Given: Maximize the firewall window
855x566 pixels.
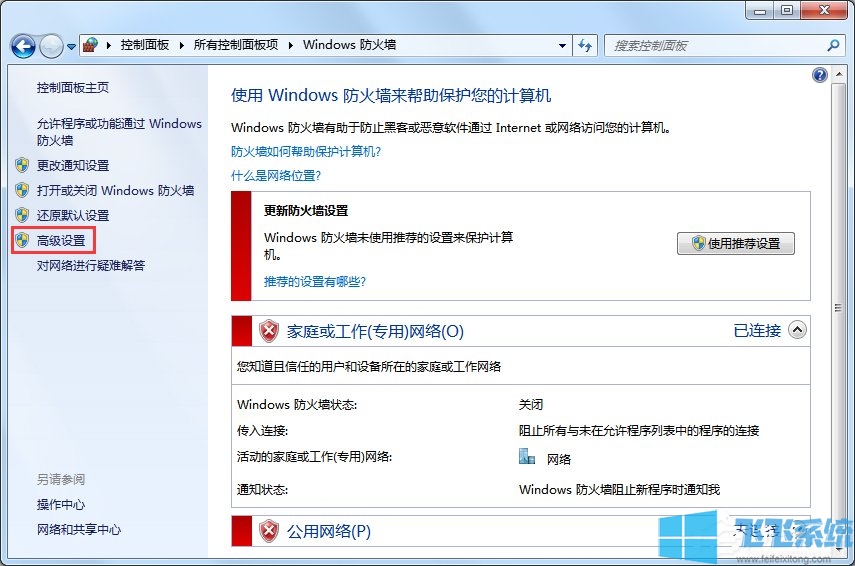Looking at the screenshot, I should (x=786, y=10).
